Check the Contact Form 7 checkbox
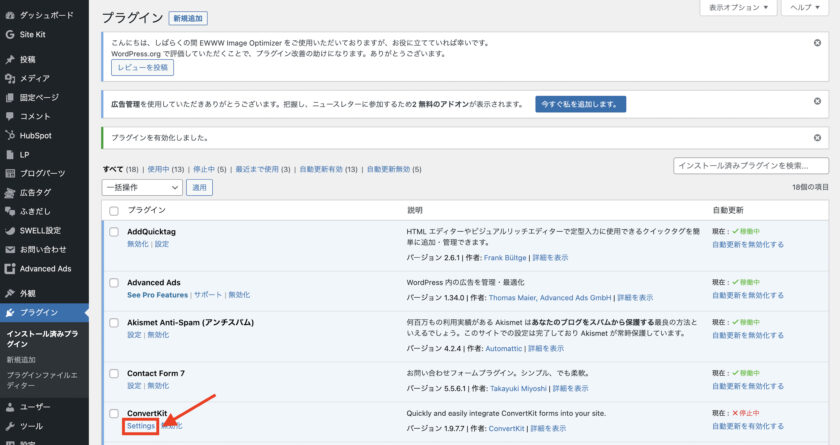Viewport: 840px width, 445px height. (x=114, y=374)
